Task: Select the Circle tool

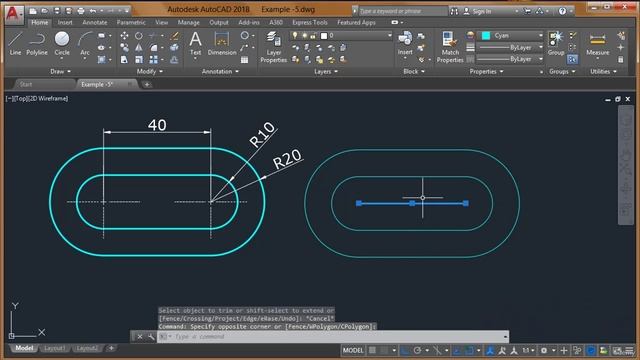Action: pos(62,43)
